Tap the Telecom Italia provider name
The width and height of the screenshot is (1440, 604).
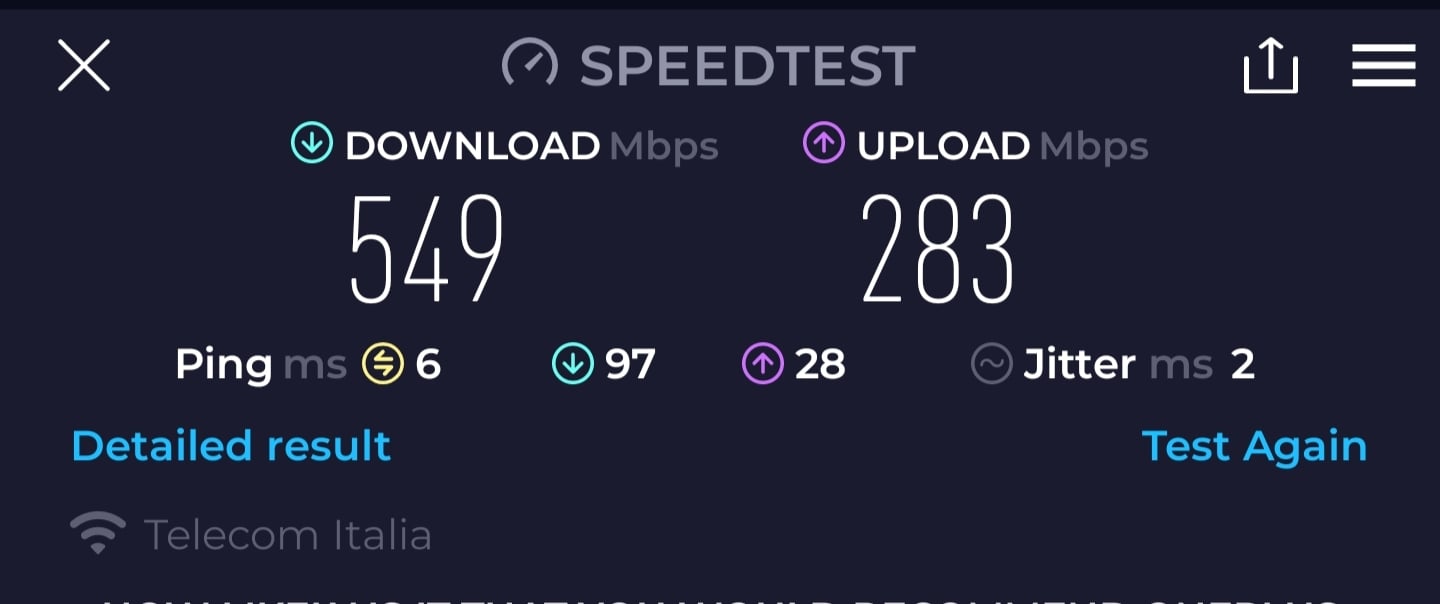point(288,535)
